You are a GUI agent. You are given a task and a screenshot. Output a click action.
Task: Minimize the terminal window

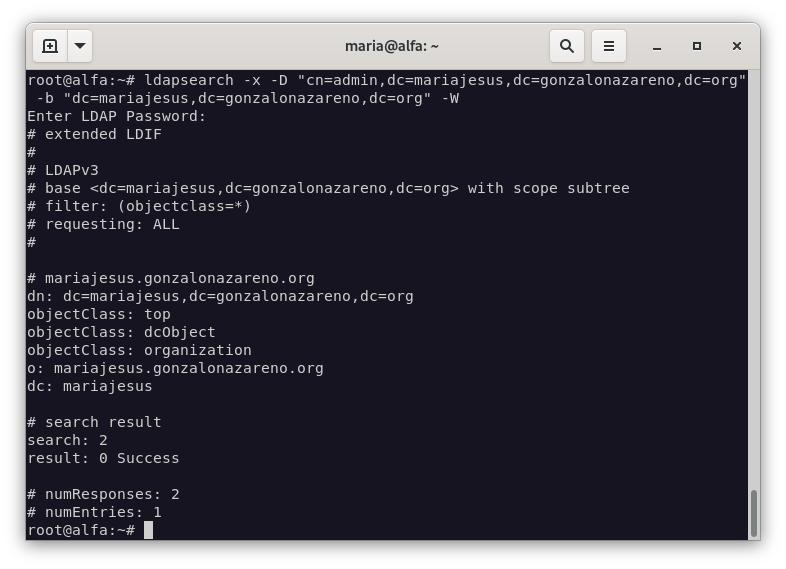click(x=657, y=46)
